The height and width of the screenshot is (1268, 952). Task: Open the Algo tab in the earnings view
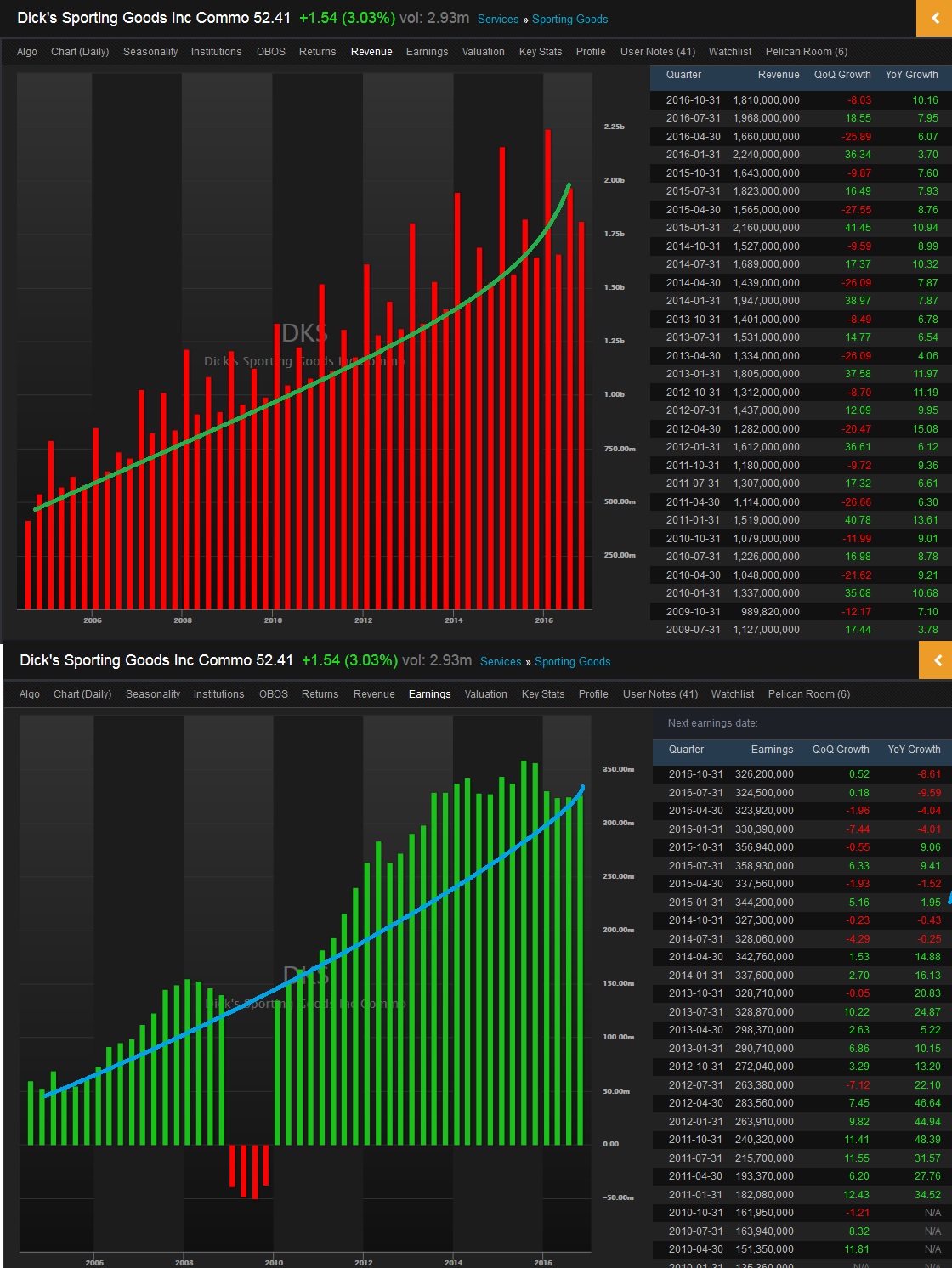pos(30,694)
